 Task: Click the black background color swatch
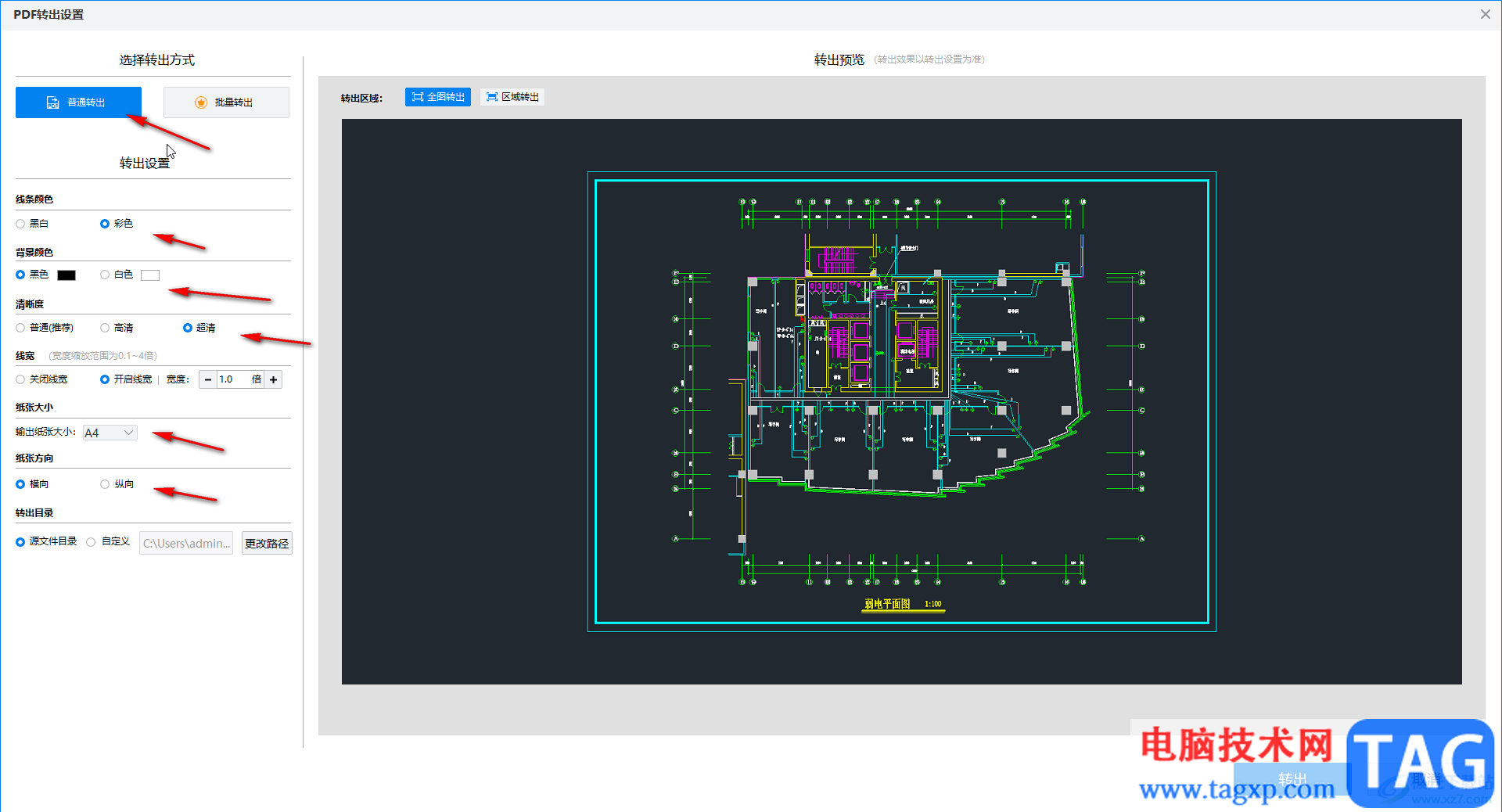[66, 275]
